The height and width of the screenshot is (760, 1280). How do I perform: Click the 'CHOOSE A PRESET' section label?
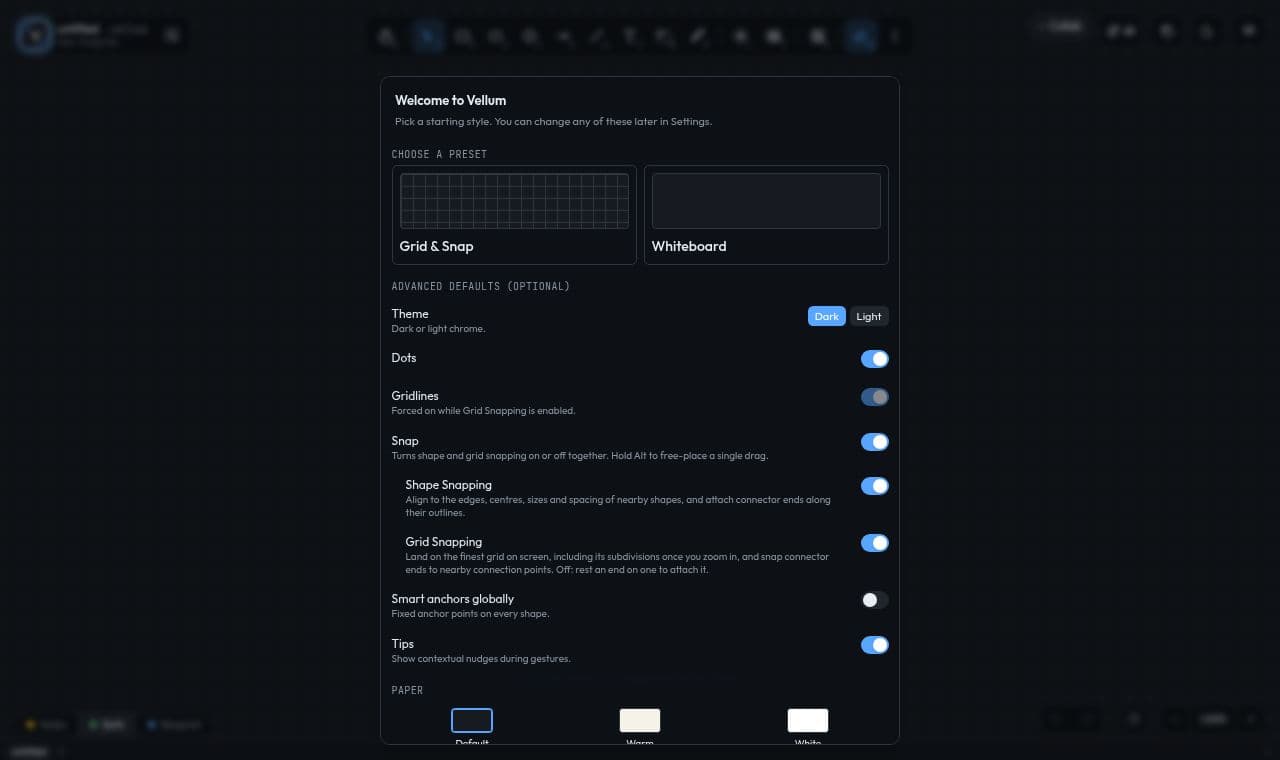(439, 154)
